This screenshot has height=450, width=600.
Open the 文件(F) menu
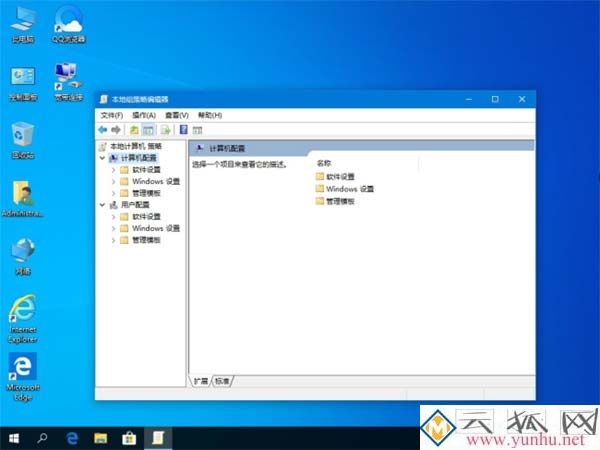(111, 115)
